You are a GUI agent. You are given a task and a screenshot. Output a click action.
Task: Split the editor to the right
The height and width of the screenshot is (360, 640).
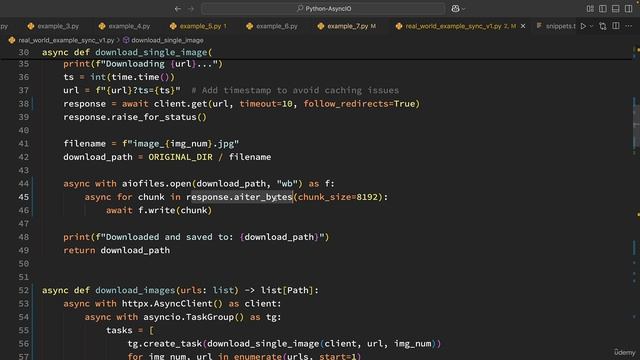(616, 26)
